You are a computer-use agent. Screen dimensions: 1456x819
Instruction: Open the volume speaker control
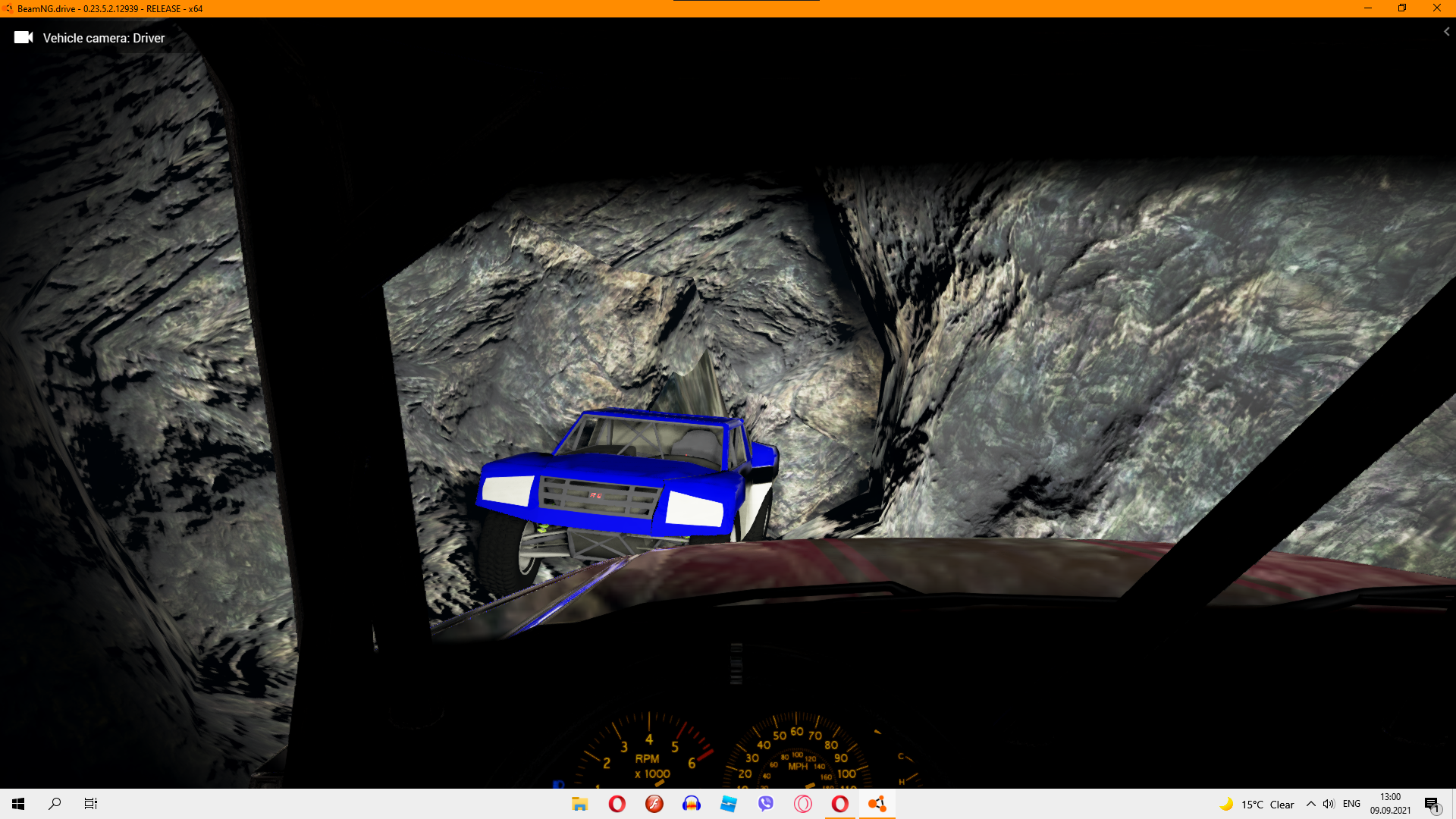click(1329, 804)
